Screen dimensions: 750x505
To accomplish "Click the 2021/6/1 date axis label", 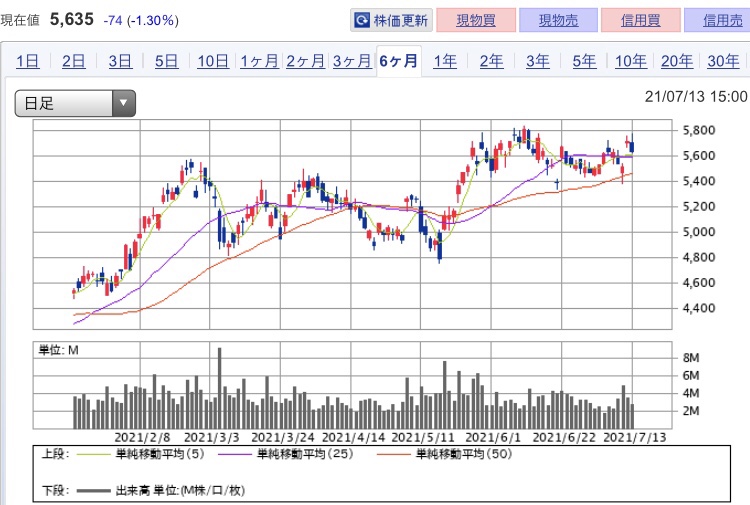I will pos(493,438).
